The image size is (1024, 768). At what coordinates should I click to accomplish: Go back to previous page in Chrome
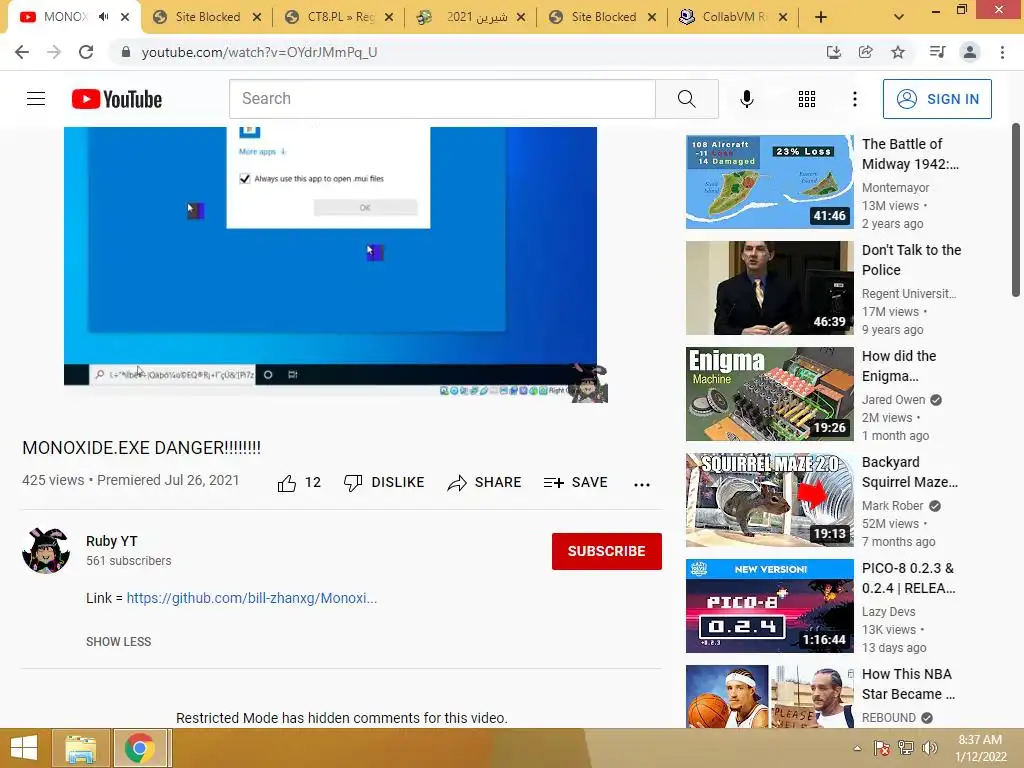click(x=22, y=52)
